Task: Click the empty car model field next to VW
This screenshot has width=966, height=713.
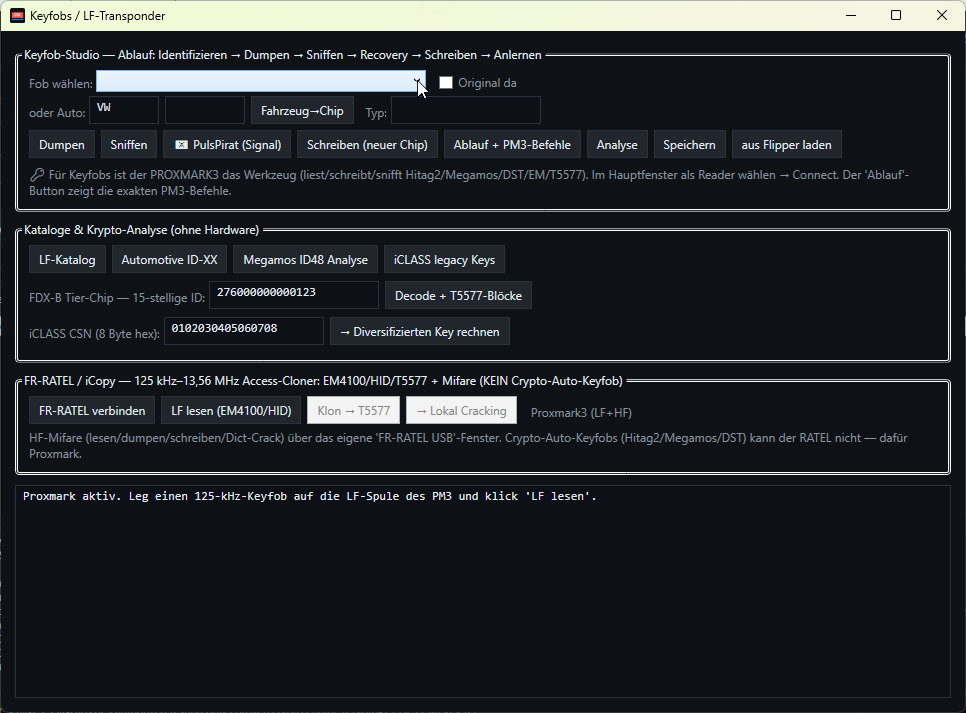Action: [x=205, y=110]
